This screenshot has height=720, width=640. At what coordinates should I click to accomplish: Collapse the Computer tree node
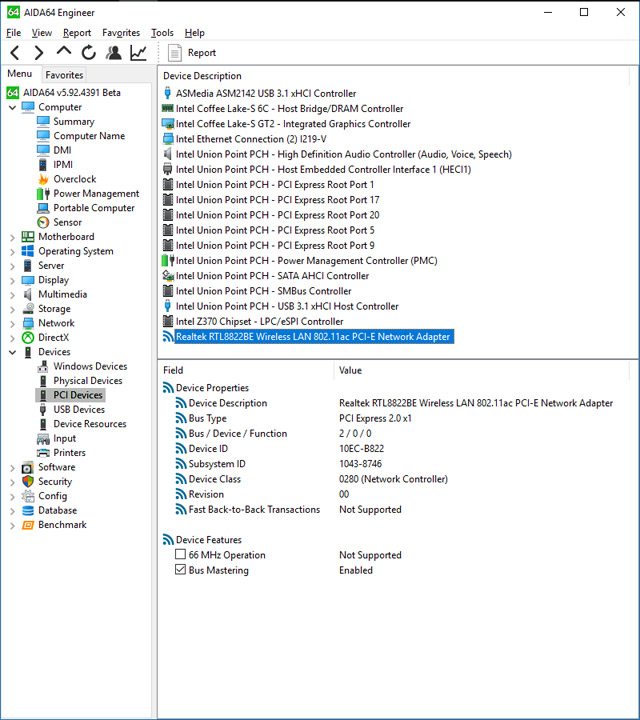(12, 107)
